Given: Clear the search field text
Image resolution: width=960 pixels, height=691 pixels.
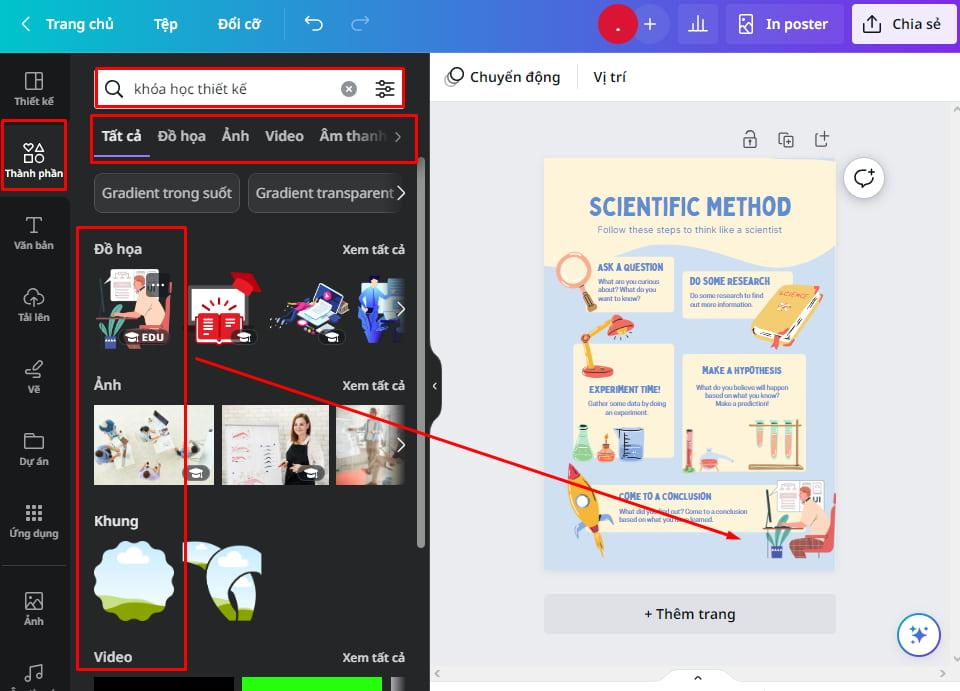Looking at the screenshot, I should (x=348, y=89).
